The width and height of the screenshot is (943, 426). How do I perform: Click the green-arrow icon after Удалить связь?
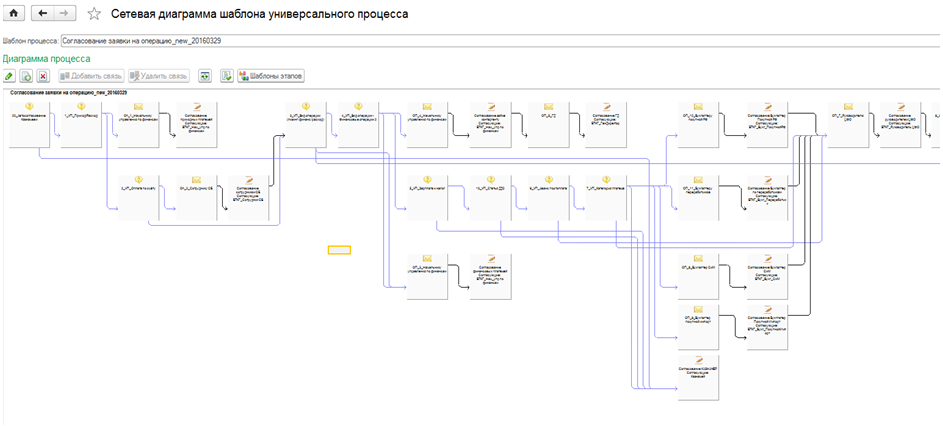pyautogui.click(x=205, y=76)
